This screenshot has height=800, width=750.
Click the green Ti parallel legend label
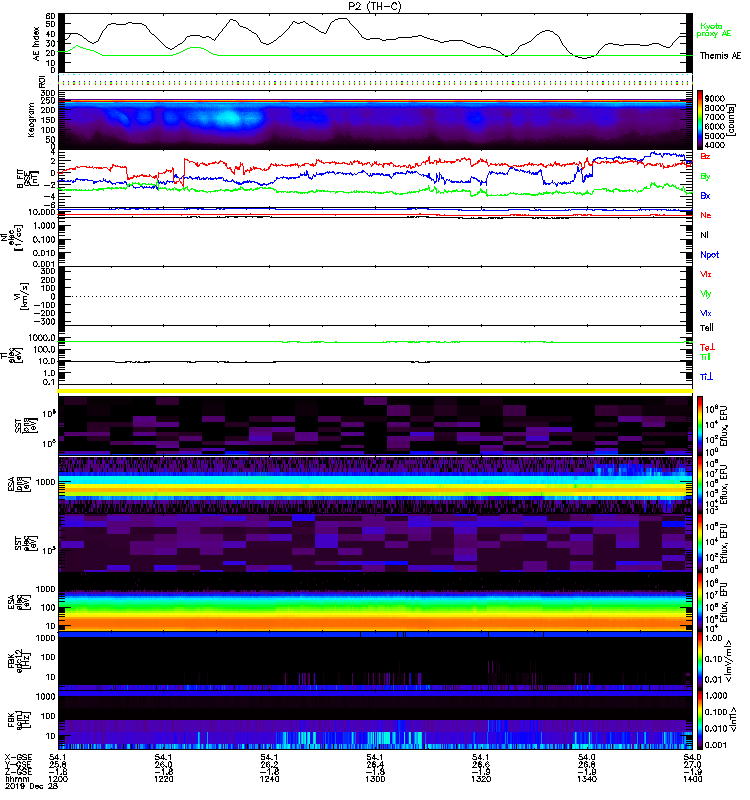[705, 357]
